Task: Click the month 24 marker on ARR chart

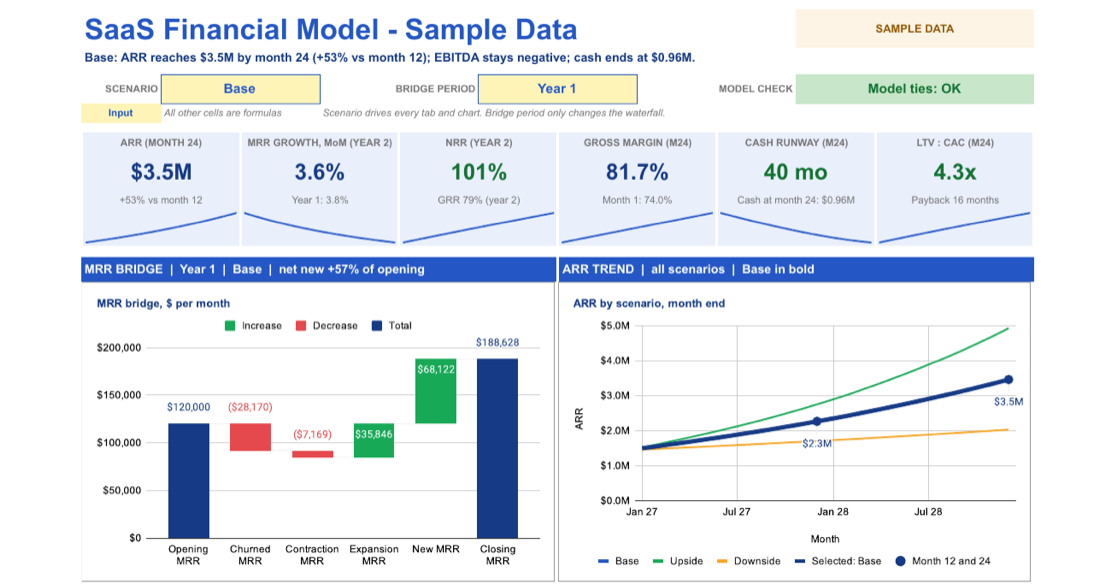Action: click(x=1008, y=379)
